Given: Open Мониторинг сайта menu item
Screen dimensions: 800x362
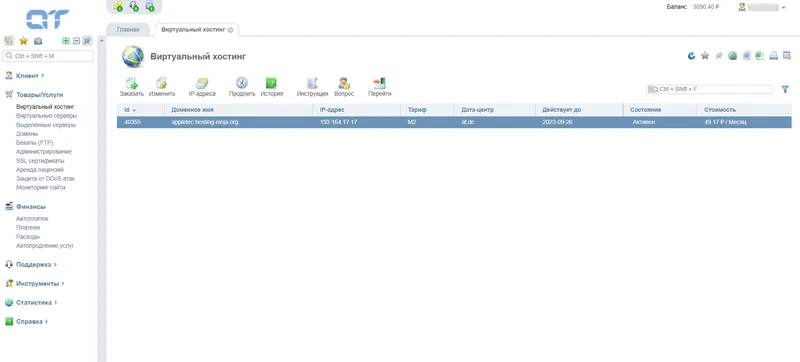Looking at the screenshot, I should (x=40, y=187).
